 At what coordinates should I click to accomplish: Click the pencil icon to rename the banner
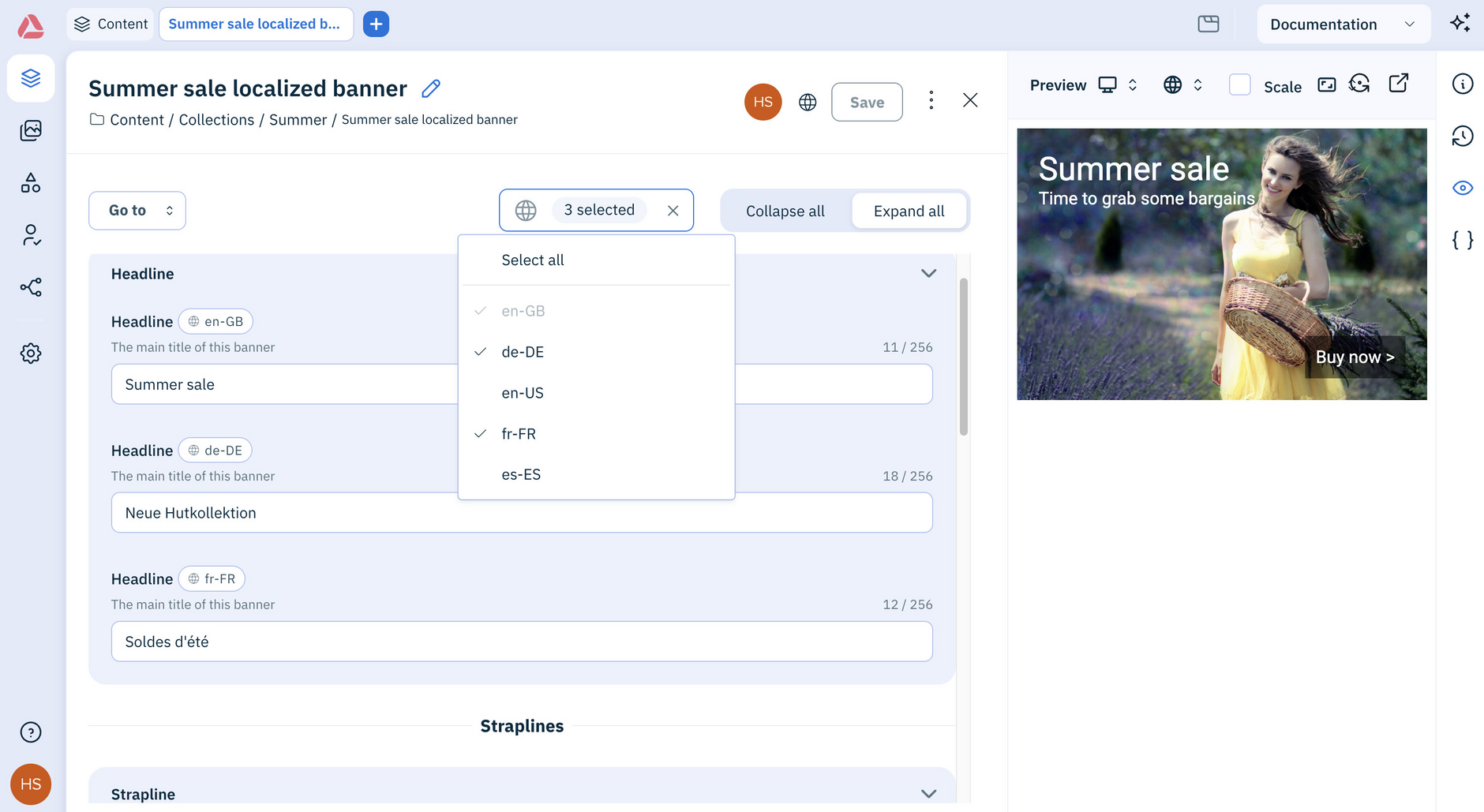click(431, 88)
